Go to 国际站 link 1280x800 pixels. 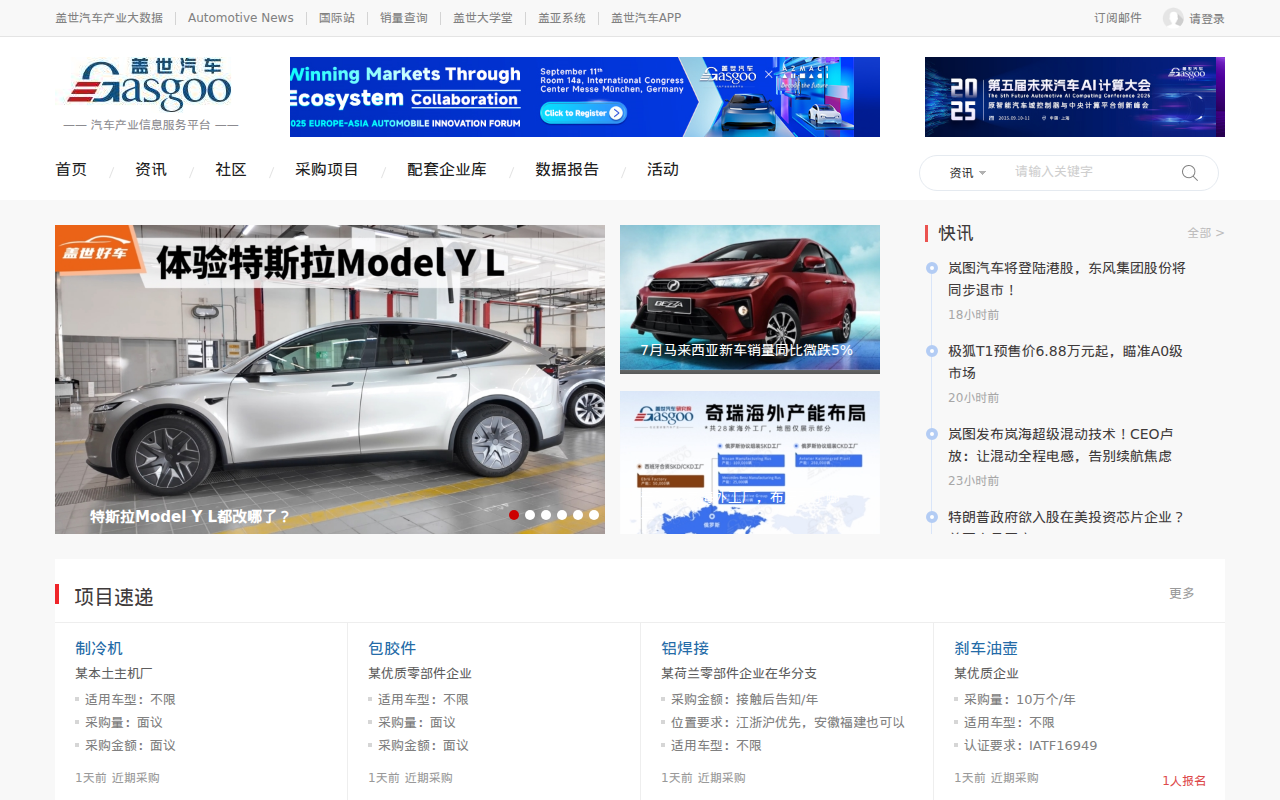(337, 18)
